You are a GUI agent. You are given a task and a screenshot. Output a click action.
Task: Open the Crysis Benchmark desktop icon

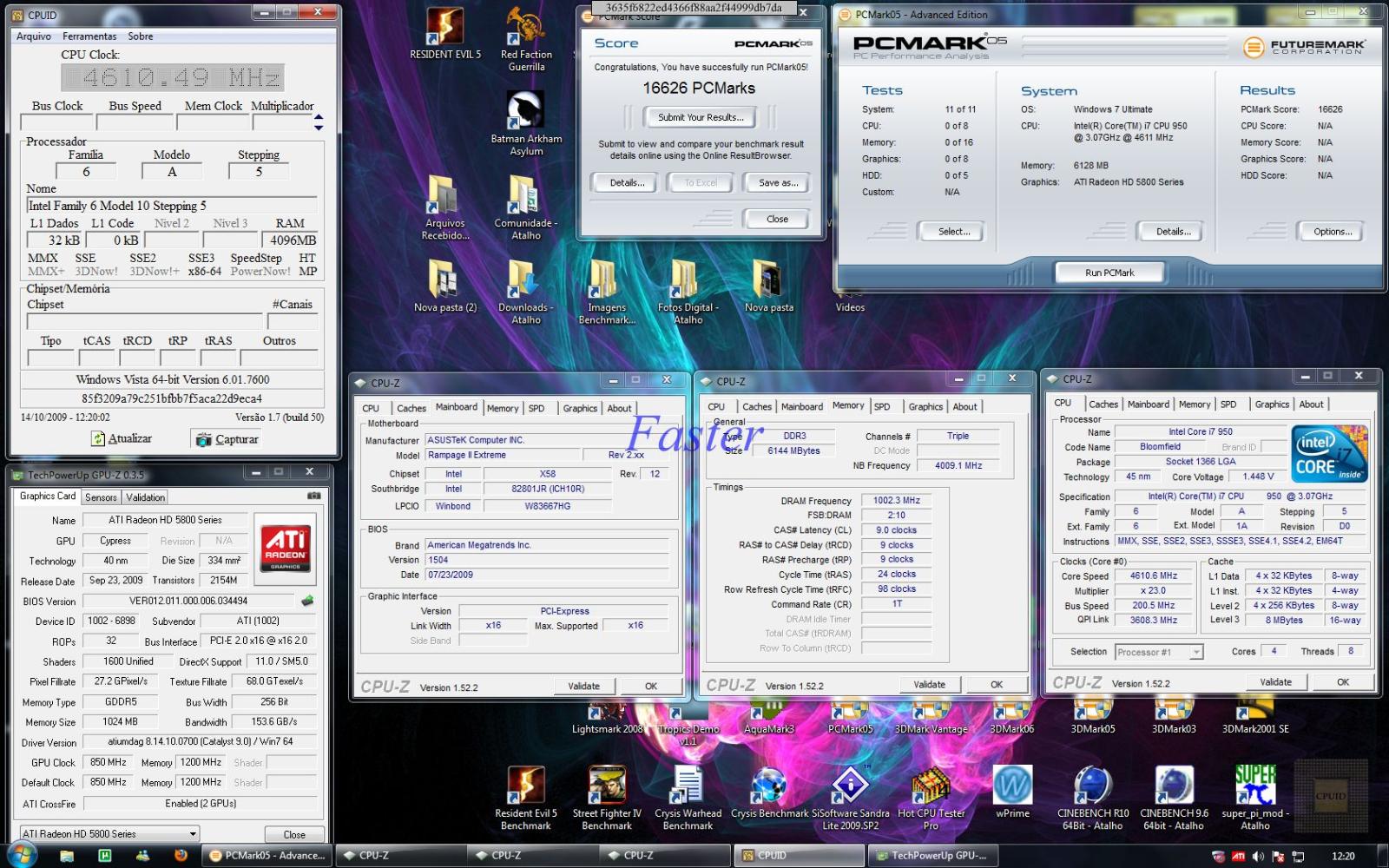point(769,792)
